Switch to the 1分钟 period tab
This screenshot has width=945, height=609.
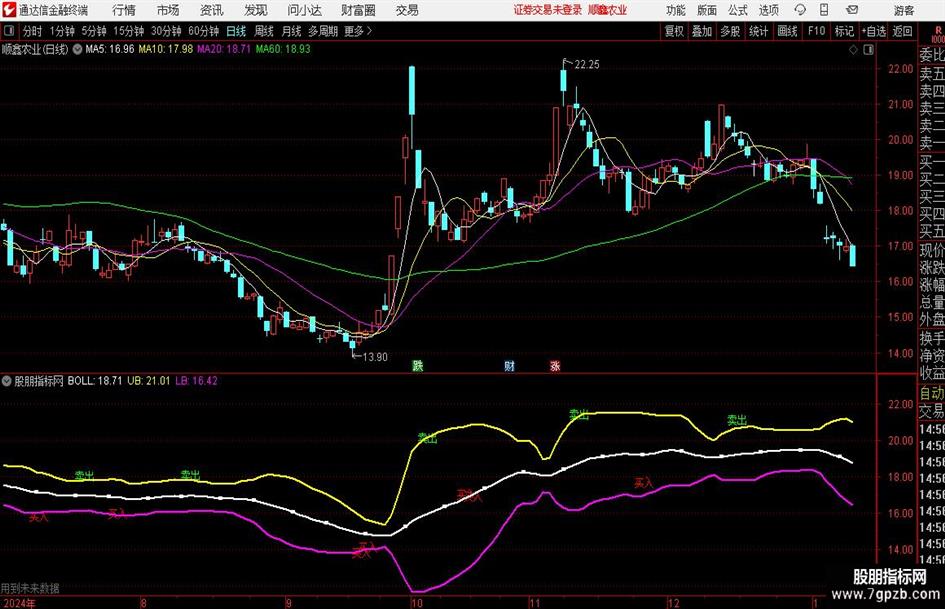coord(62,31)
